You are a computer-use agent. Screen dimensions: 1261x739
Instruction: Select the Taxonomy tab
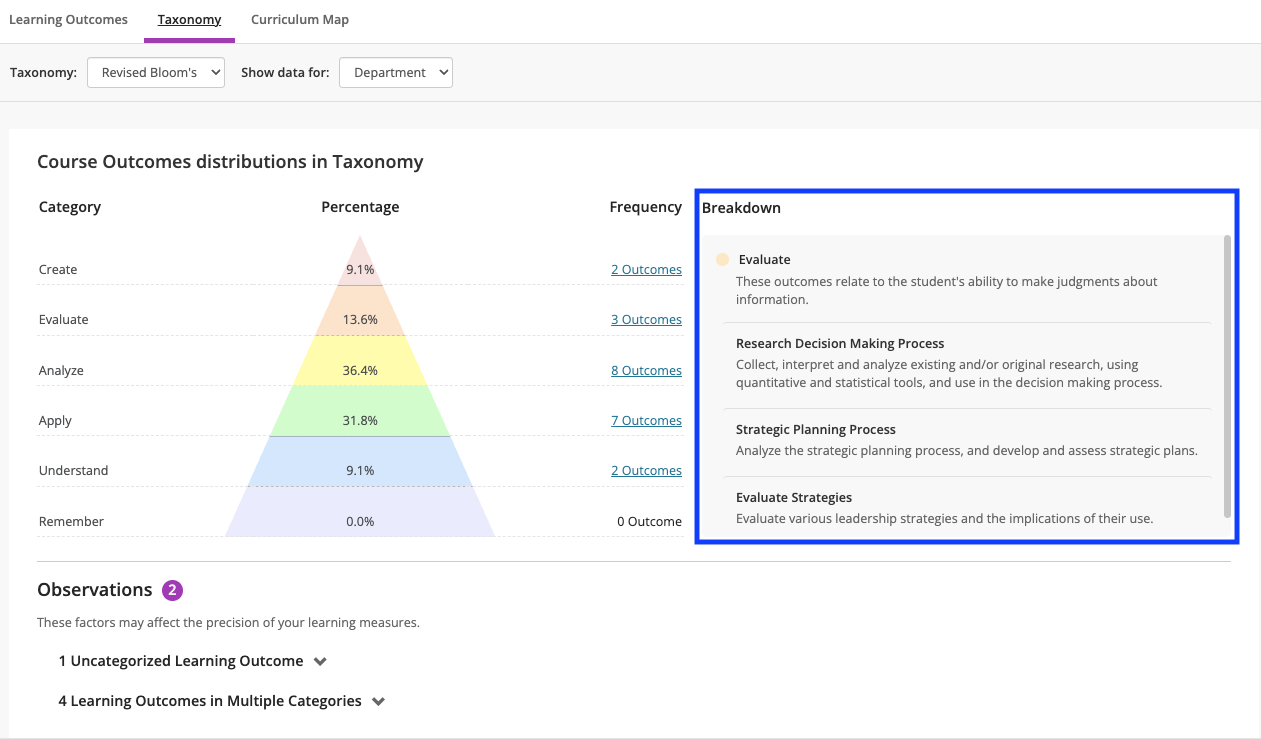[189, 20]
